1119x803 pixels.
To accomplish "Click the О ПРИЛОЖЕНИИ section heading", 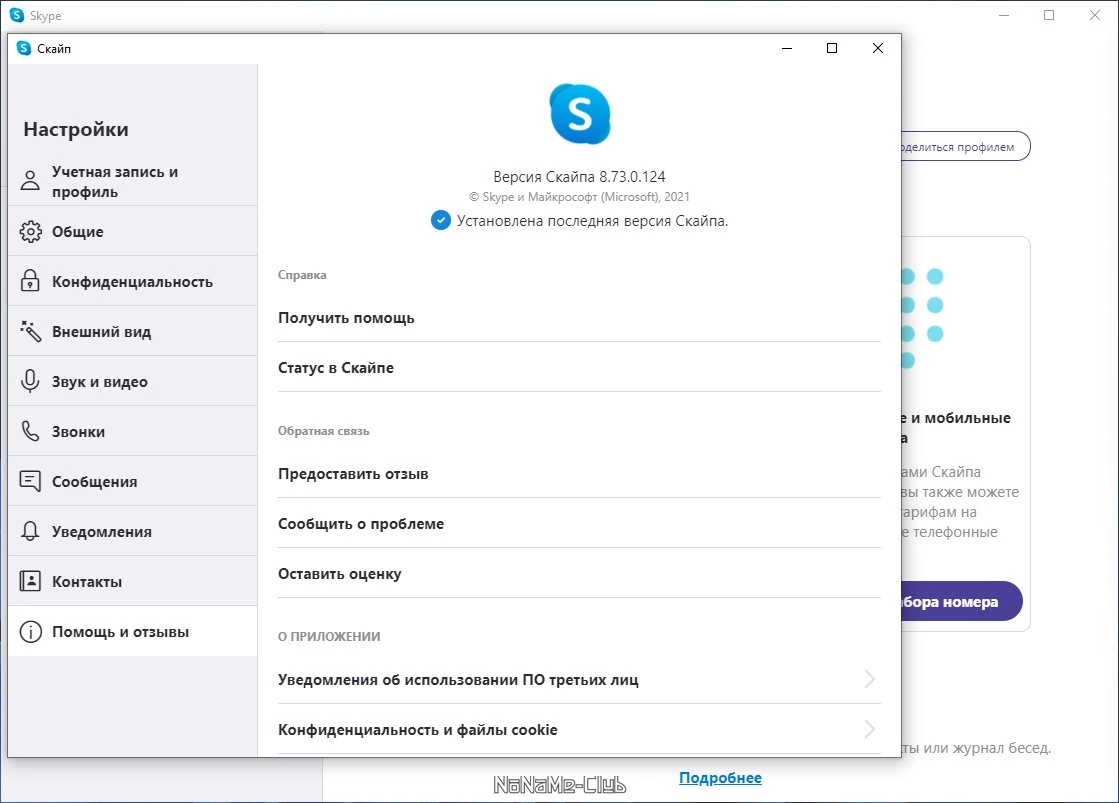I will 329,637.
